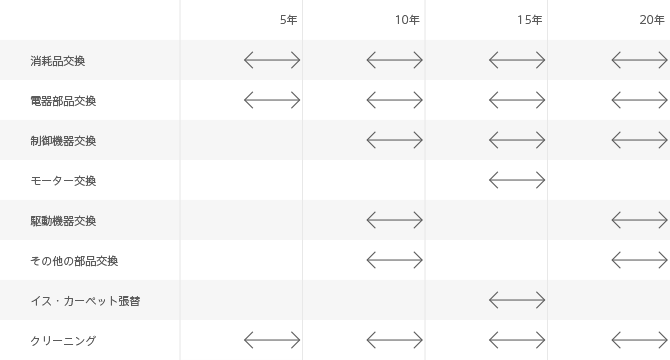Click the 5年 column header

tap(288, 20)
